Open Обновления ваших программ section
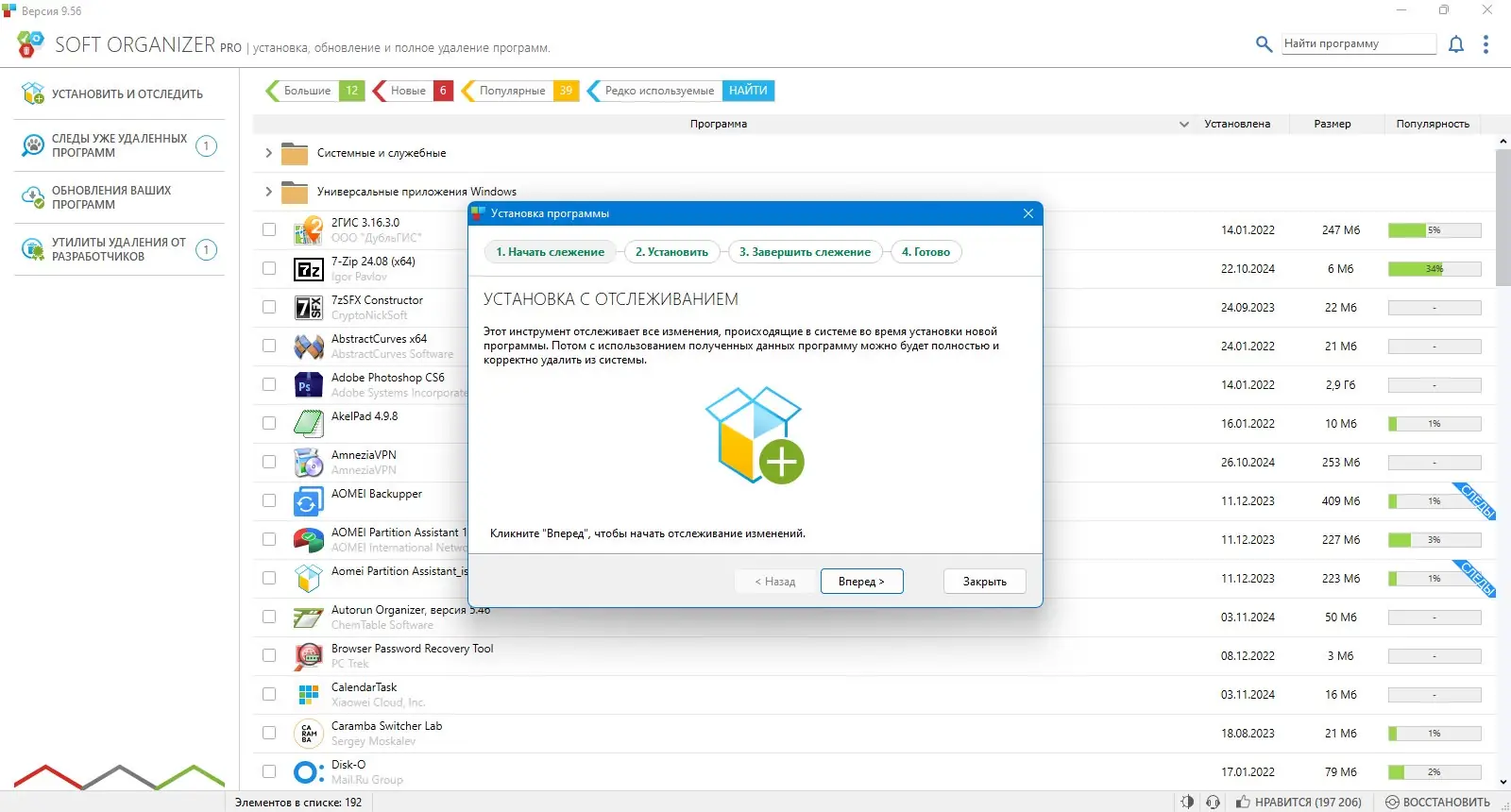 119,197
